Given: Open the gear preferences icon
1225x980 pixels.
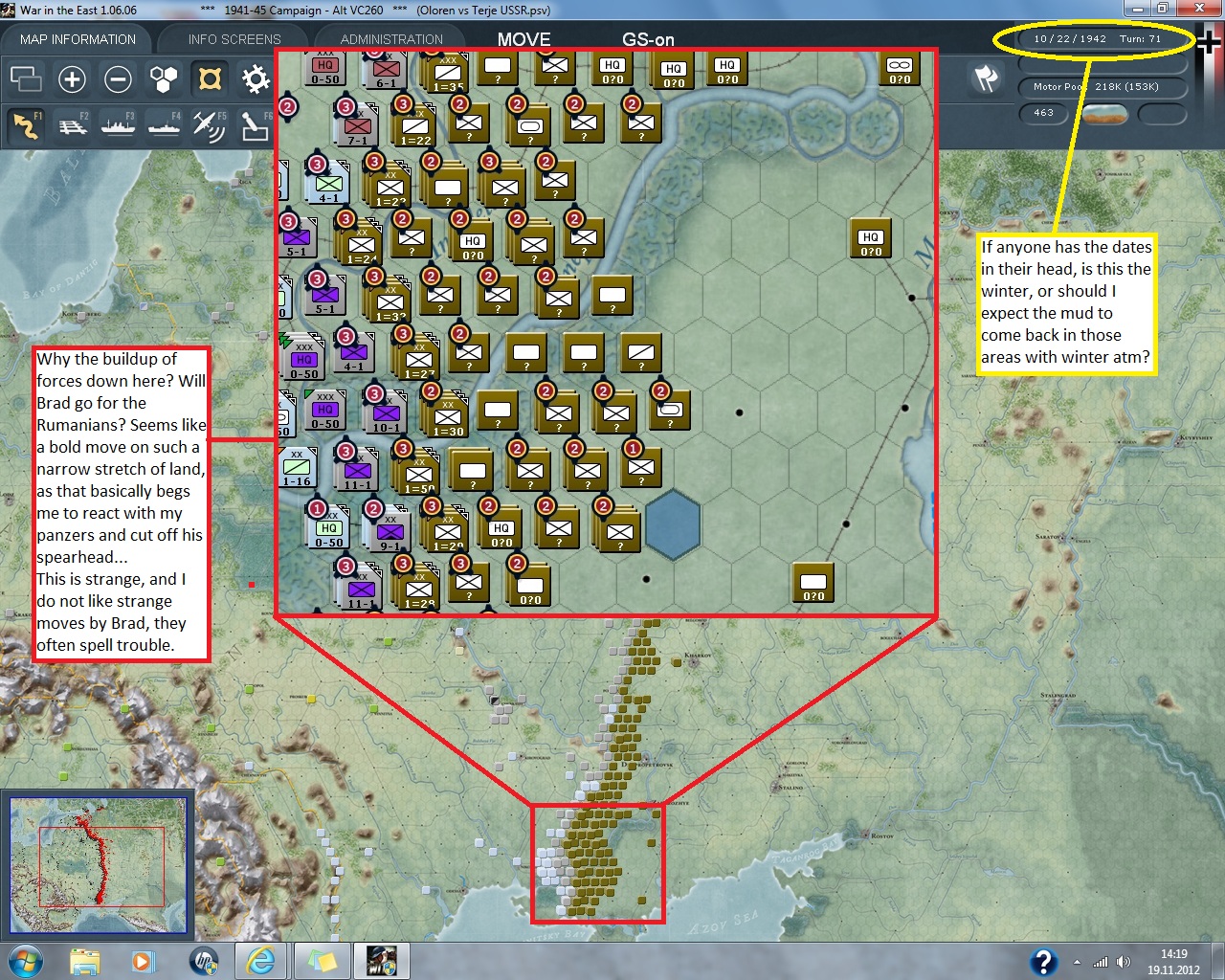Looking at the screenshot, I should click(256, 78).
